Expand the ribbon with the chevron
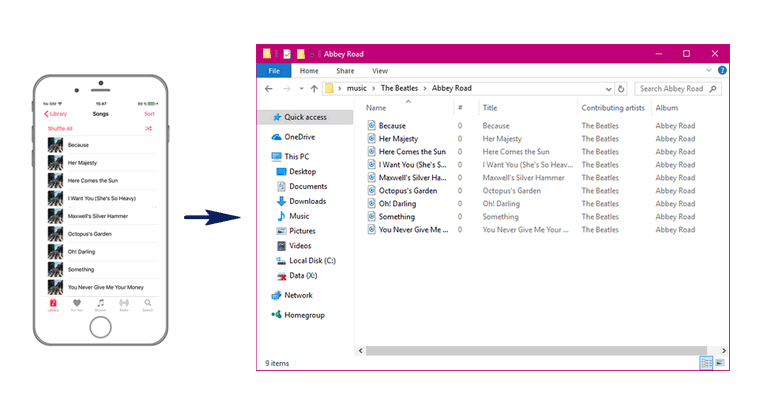Screen dimensions: 760x413 (709, 70)
